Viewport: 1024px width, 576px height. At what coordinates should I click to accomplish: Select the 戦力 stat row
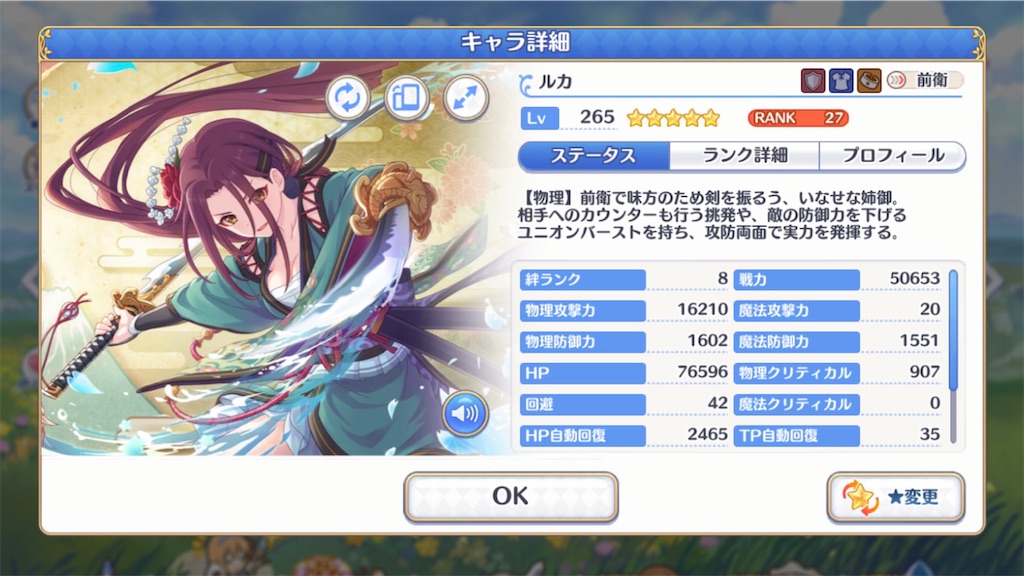coord(838,279)
